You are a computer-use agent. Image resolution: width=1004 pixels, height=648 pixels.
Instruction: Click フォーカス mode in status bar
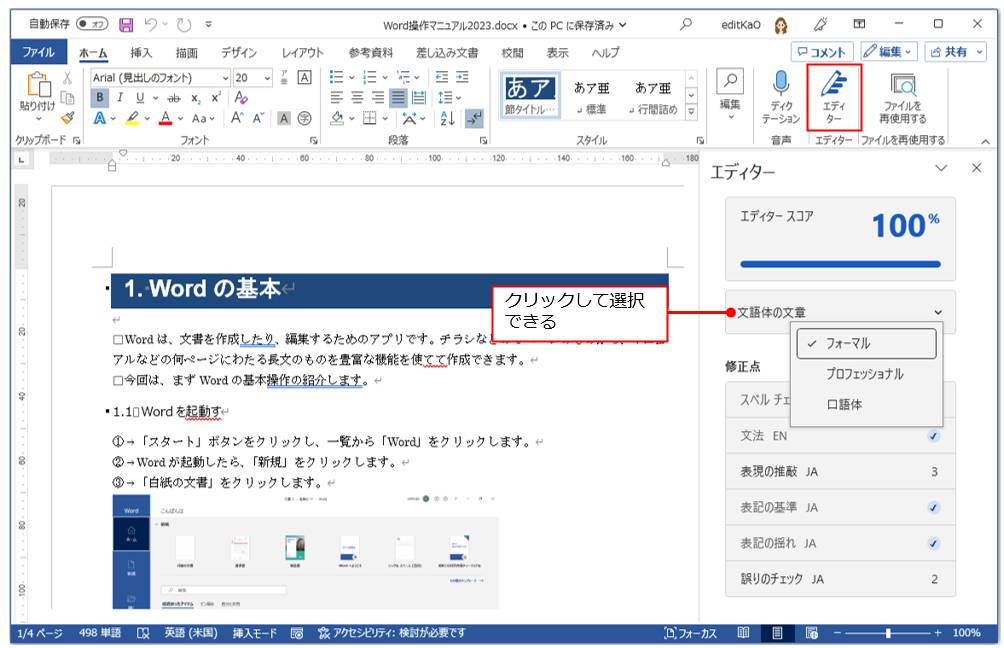(x=690, y=633)
